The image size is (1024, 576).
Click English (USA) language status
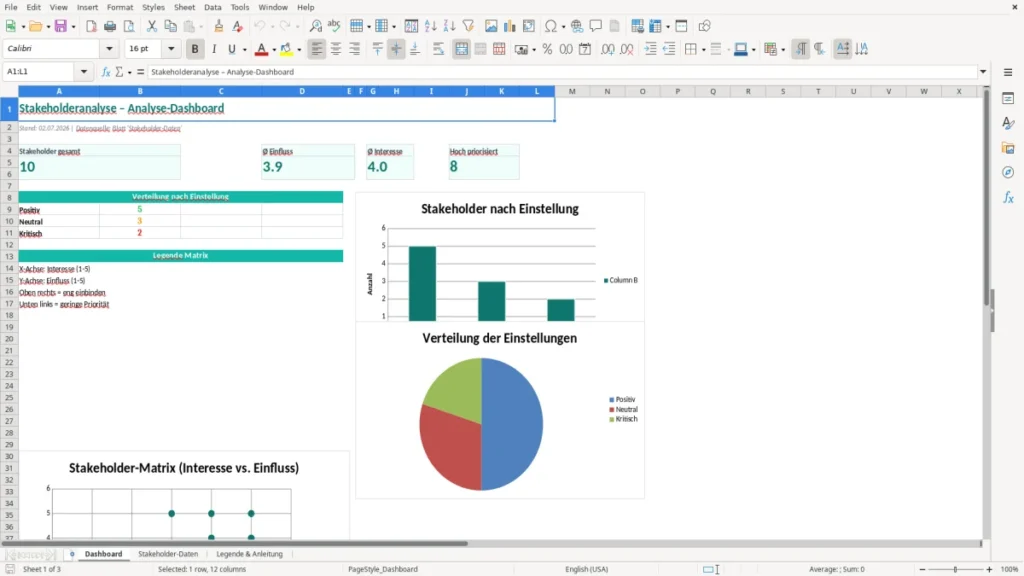tap(586, 569)
